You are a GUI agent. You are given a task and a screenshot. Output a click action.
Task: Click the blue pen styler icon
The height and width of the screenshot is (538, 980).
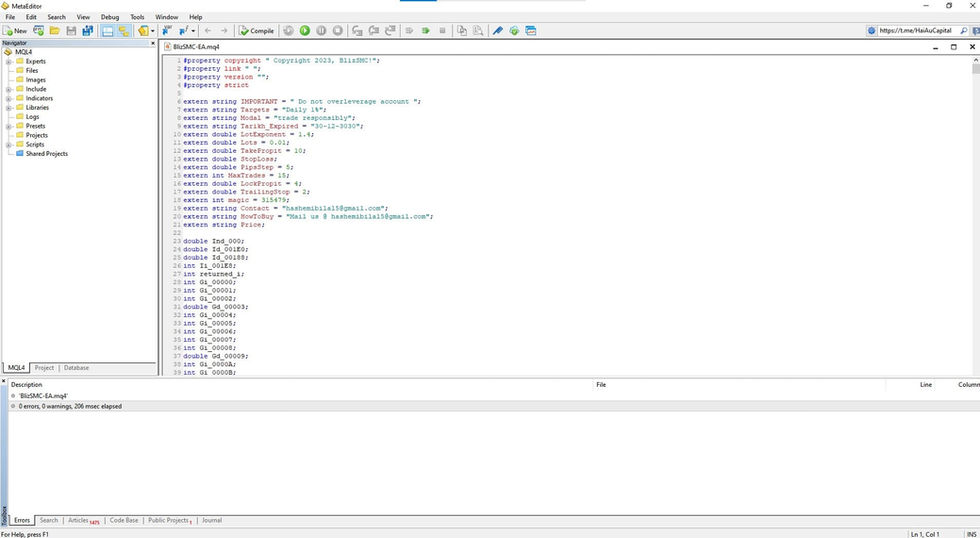point(498,31)
